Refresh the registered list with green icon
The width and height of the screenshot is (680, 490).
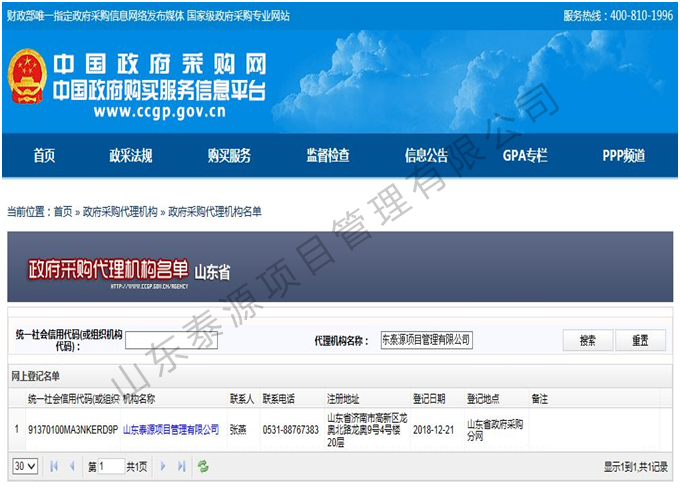tap(203, 466)
